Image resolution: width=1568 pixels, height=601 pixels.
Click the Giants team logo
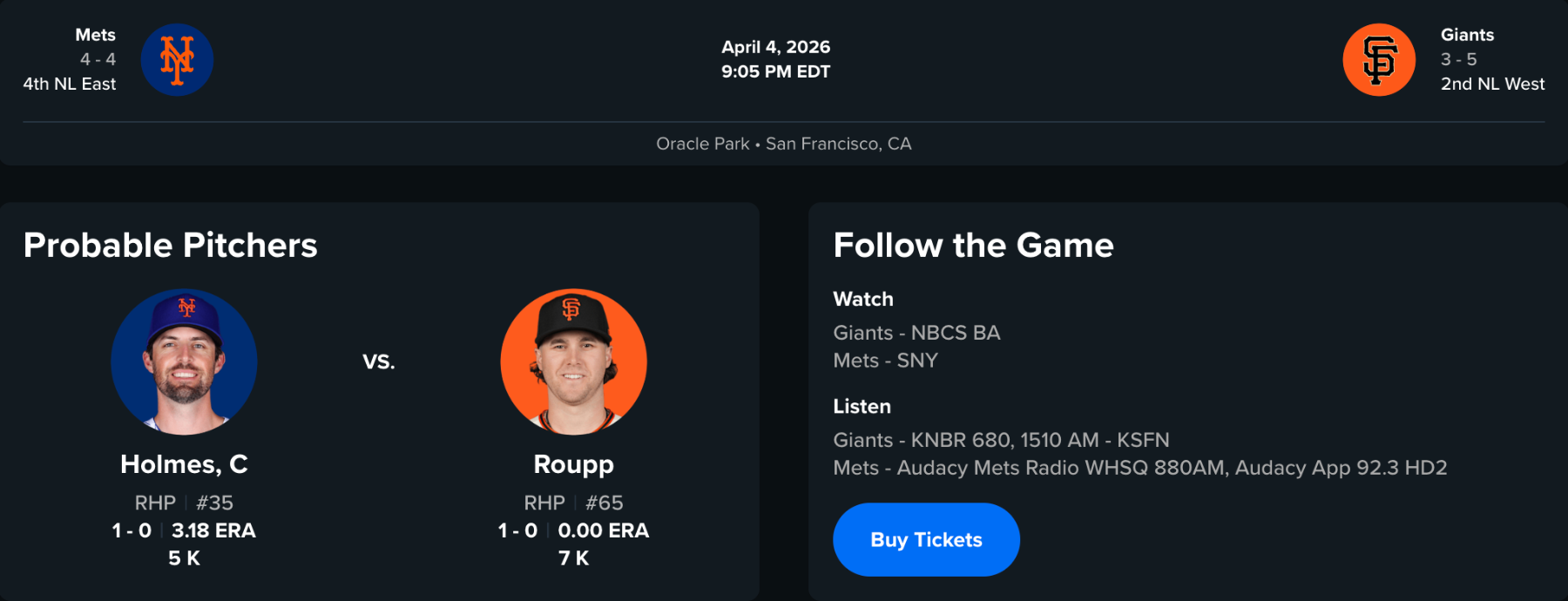click(1379, 60)
